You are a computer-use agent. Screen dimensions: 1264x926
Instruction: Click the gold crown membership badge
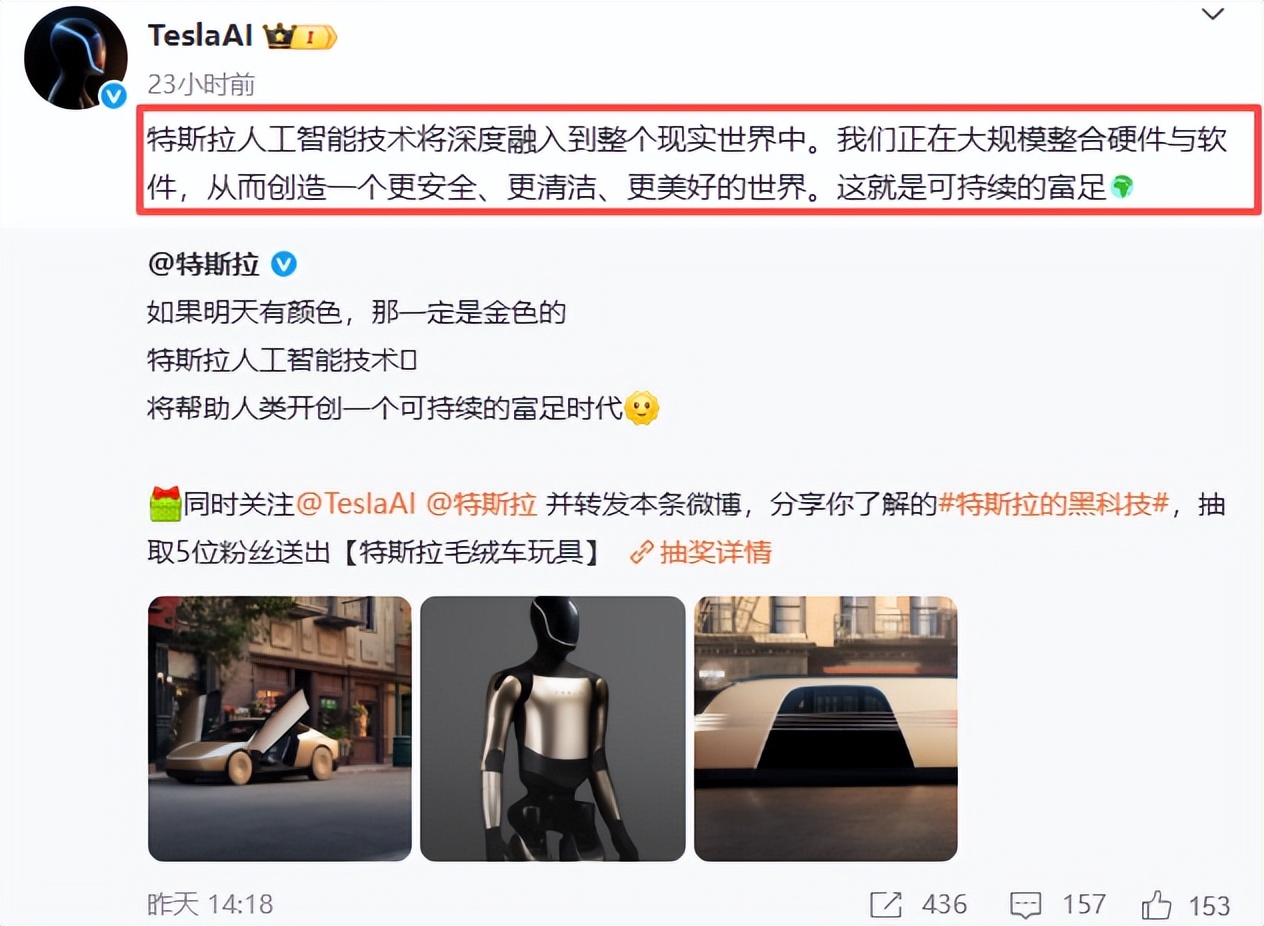[x=299, y=37]
